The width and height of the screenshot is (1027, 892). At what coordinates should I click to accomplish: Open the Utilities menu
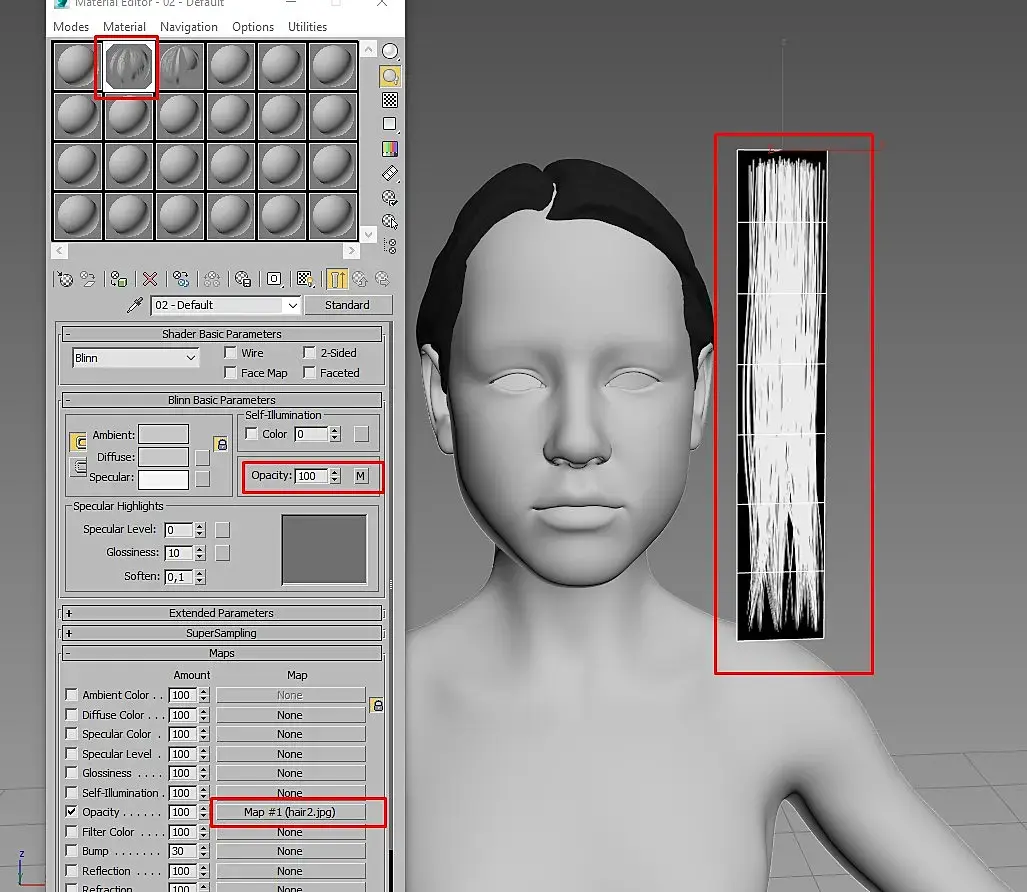click(x=307, y=27)
